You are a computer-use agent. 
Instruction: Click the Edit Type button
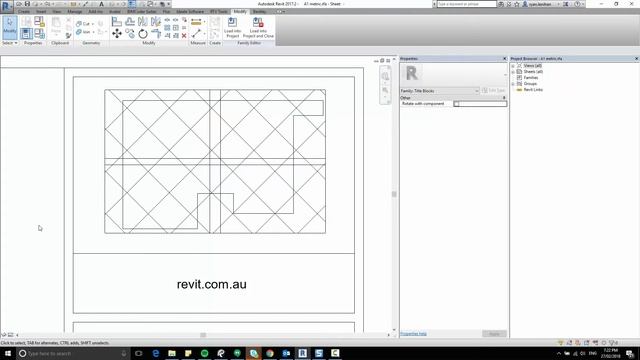493,91
